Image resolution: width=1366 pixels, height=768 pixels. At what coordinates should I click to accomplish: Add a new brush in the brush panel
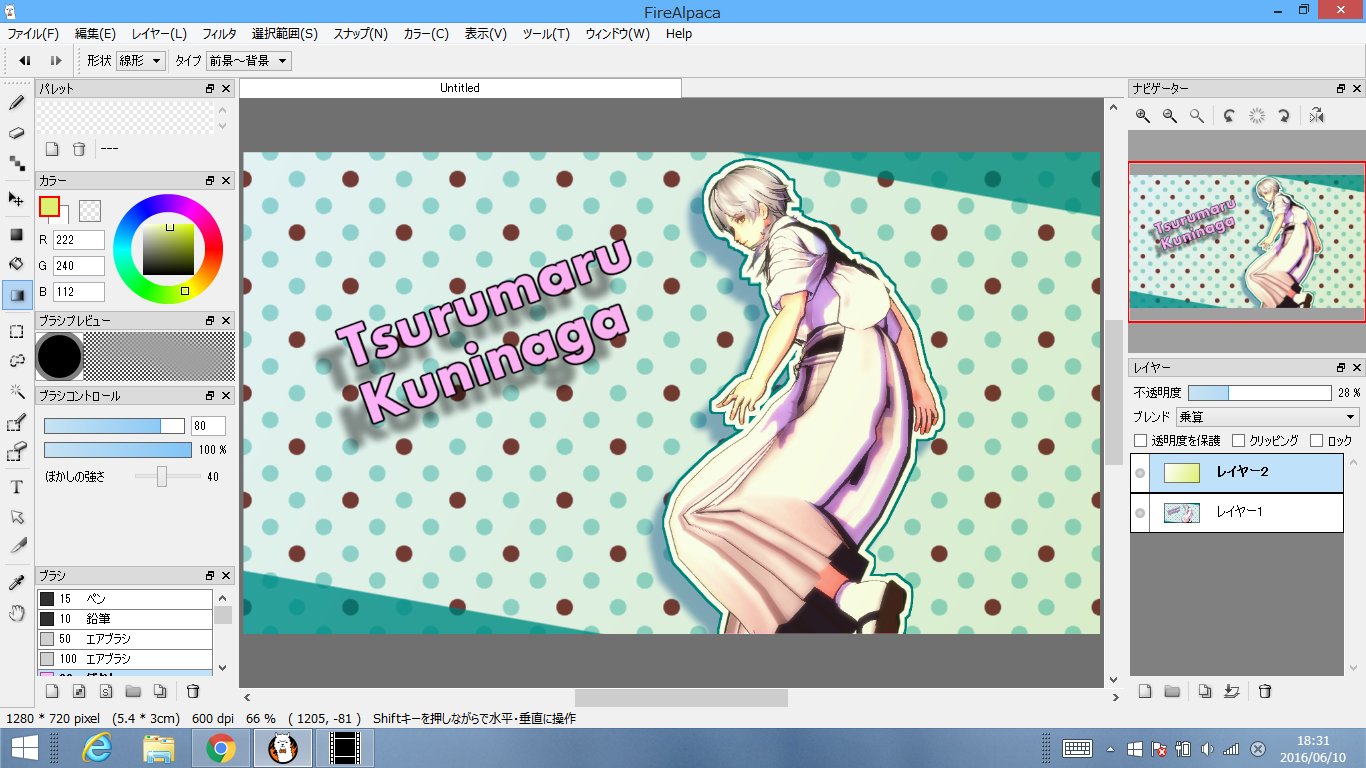click(52, 691)
